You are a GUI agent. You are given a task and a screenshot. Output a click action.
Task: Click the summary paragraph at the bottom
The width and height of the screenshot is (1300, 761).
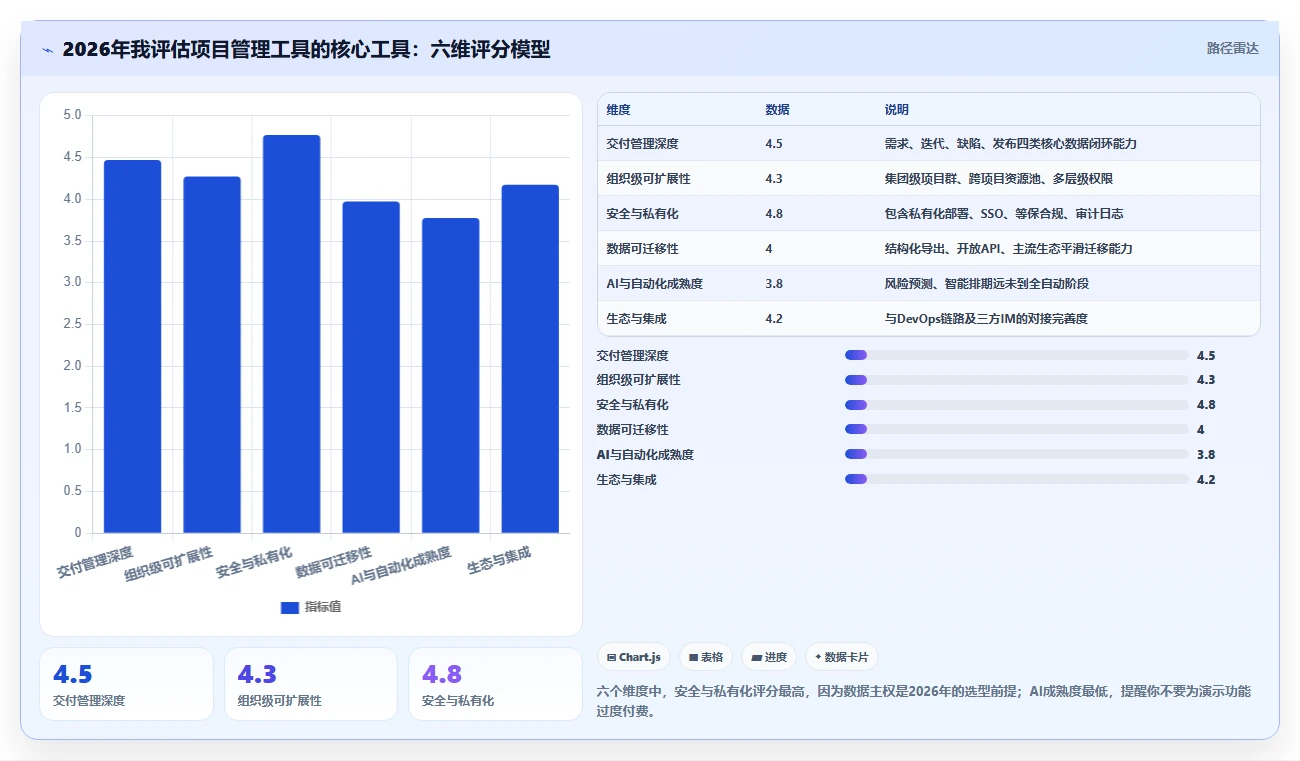[923, 702]
